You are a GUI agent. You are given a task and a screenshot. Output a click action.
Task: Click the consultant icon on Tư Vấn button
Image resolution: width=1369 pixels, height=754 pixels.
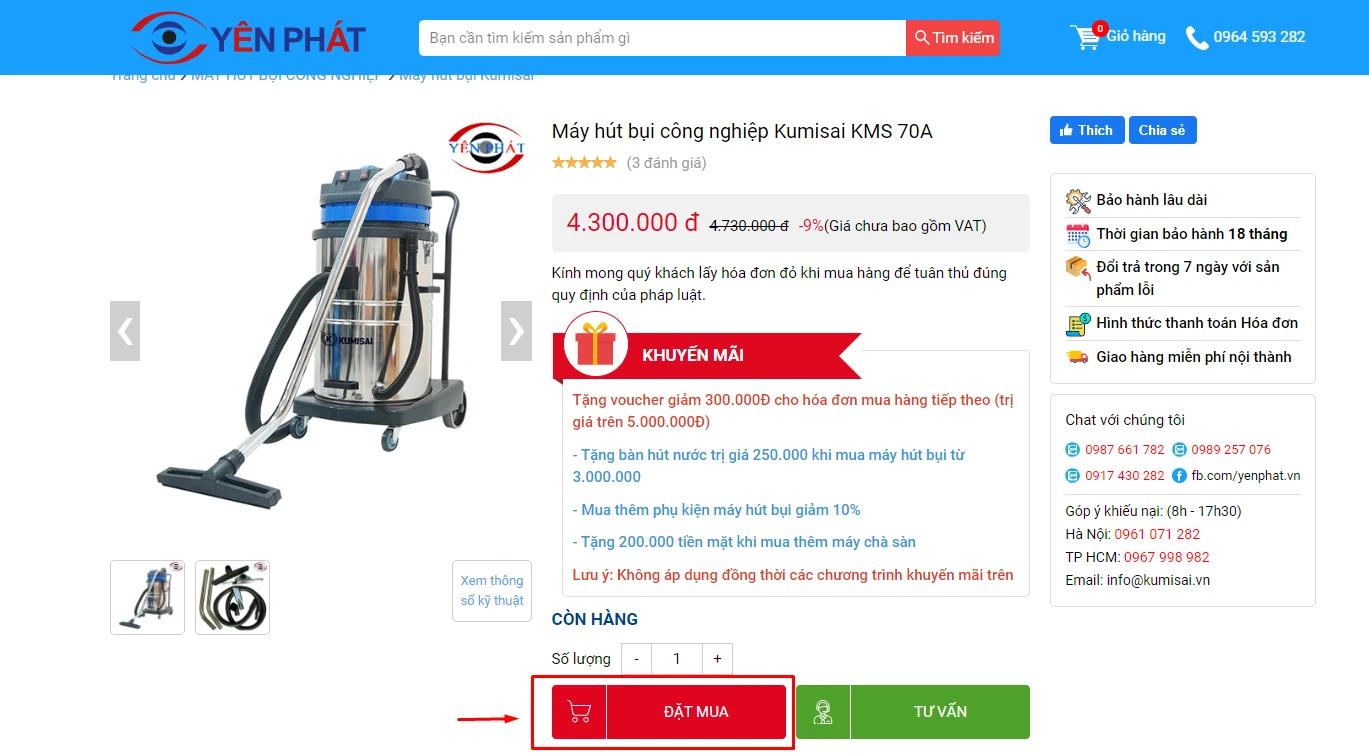(823, 712)
